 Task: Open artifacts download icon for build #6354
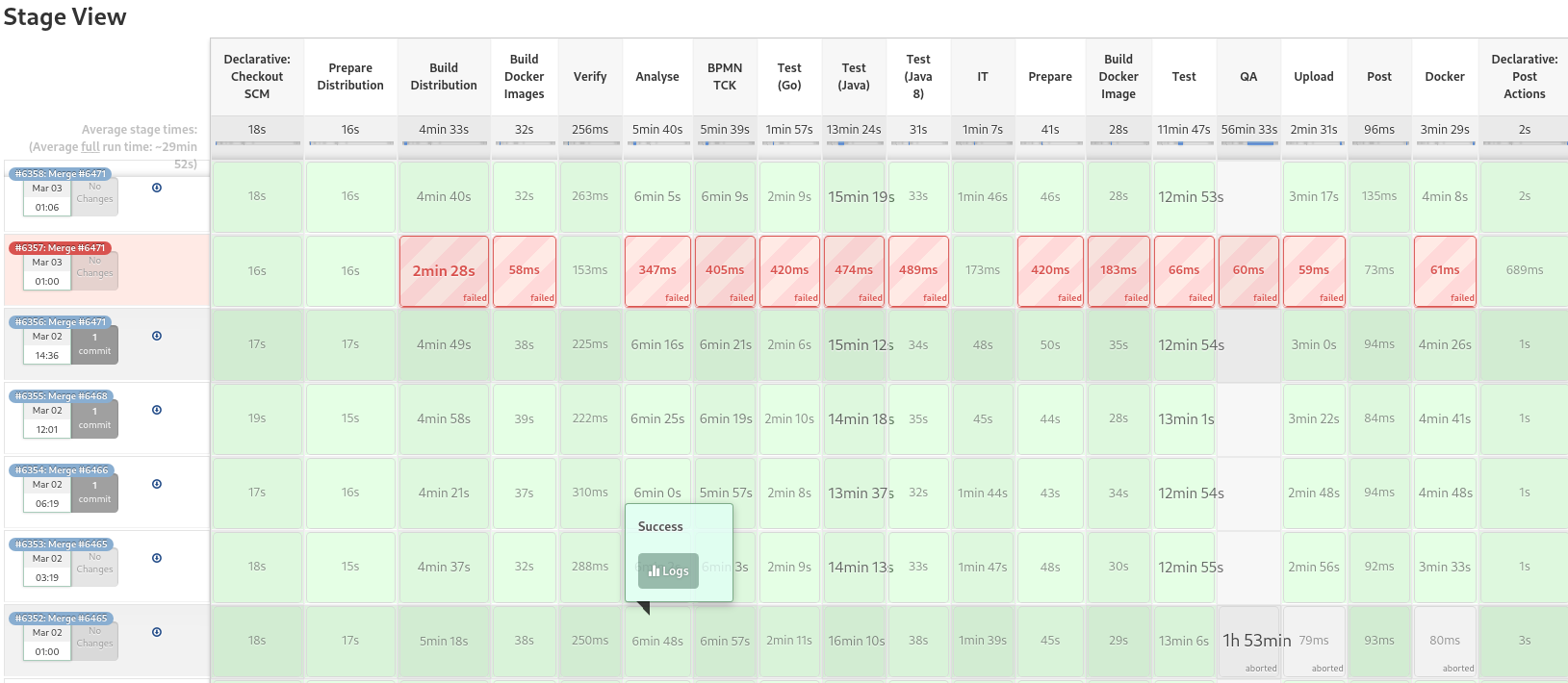(x=157, y=484)
